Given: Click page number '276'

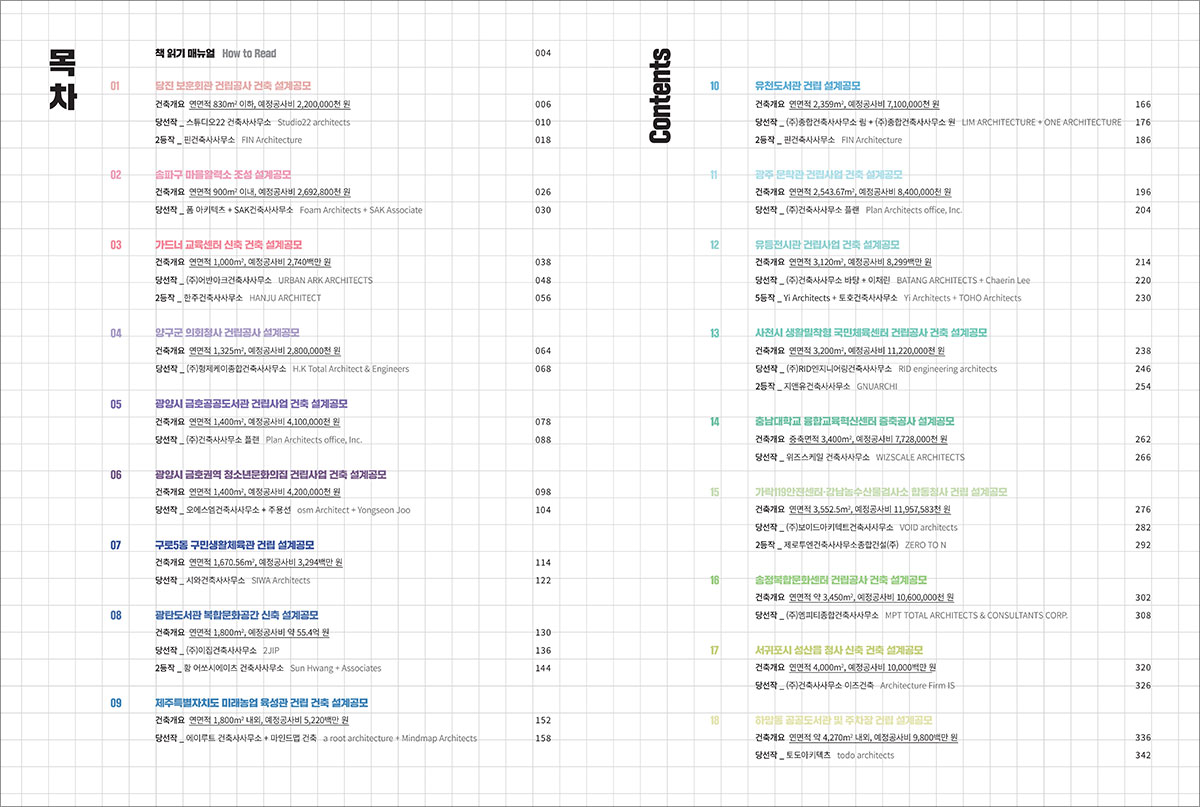Looking at the screenshot, I should (x=1143, y=510).
